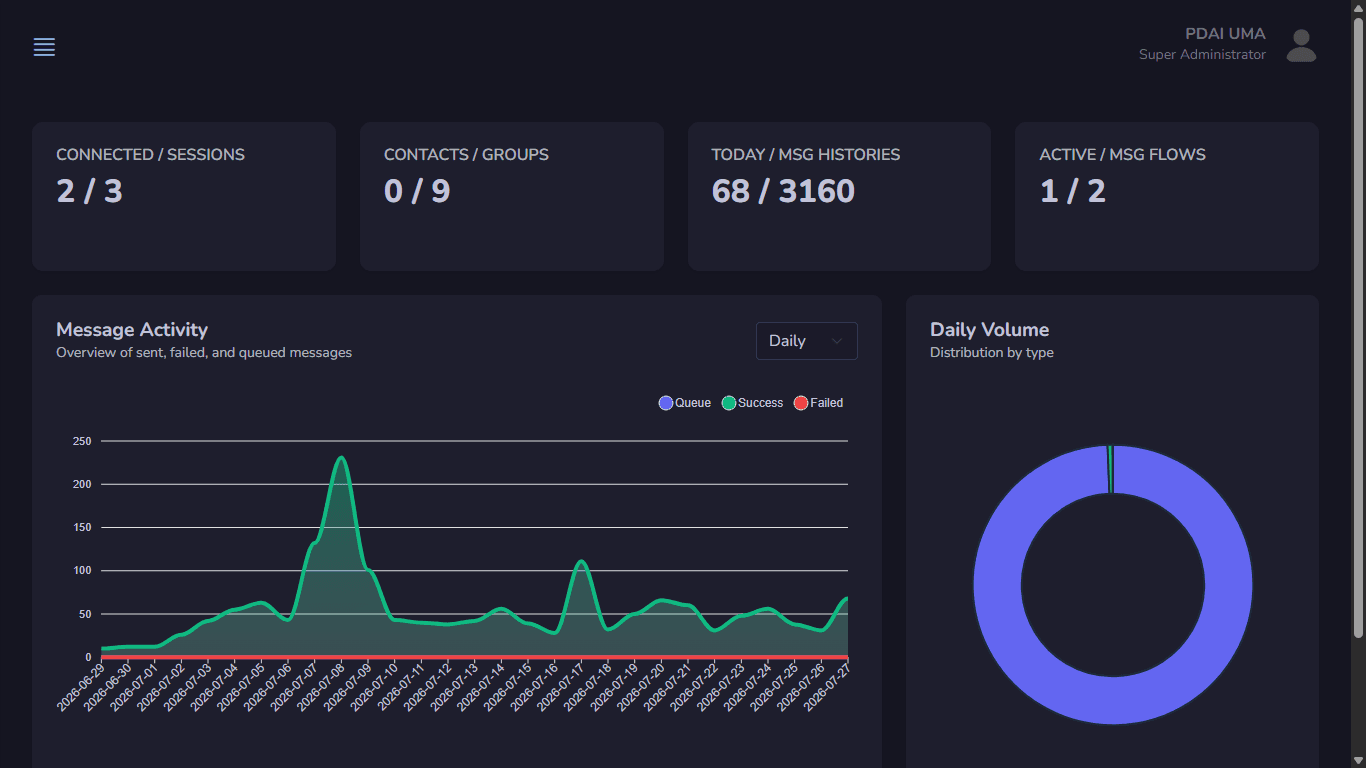
Task: Click the Super Administrator role label
Action: click(x=1202, y=55)
